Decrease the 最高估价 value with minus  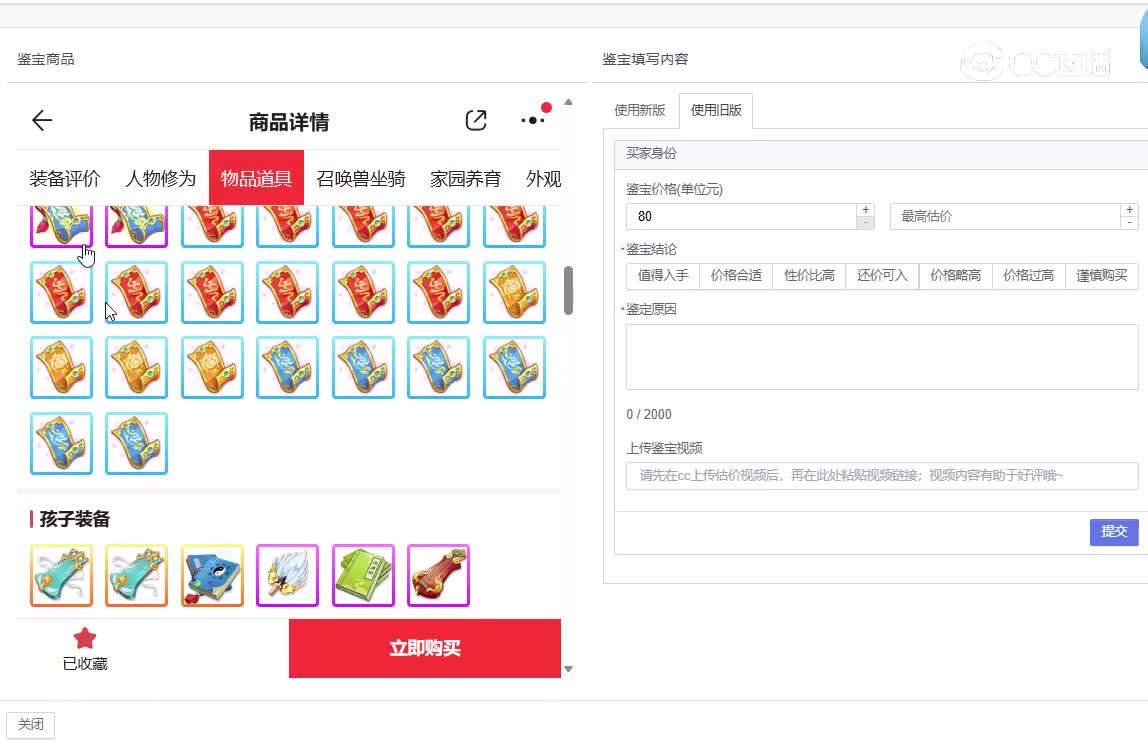coord(1130,223)
